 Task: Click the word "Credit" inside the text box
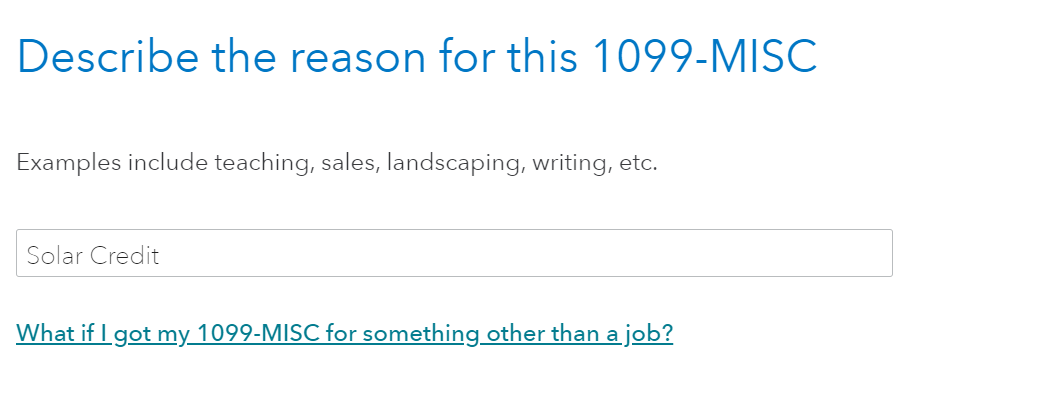(125, 255)
